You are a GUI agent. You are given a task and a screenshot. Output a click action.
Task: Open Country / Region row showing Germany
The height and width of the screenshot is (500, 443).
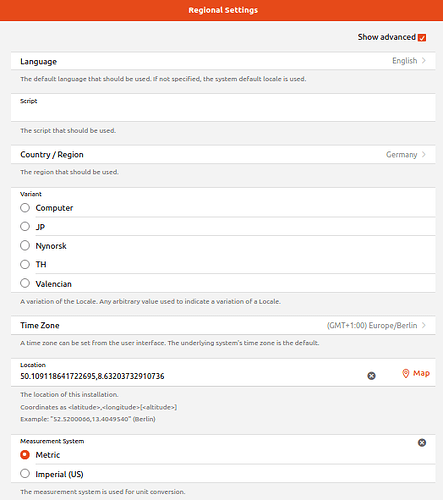pos(223,154)
